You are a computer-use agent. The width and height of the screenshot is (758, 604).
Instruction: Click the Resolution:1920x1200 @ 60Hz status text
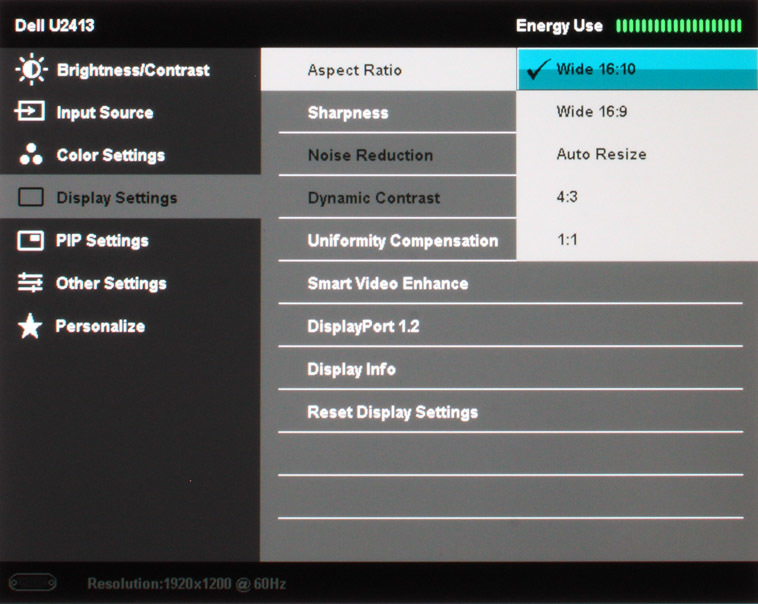tap(187, 584)
